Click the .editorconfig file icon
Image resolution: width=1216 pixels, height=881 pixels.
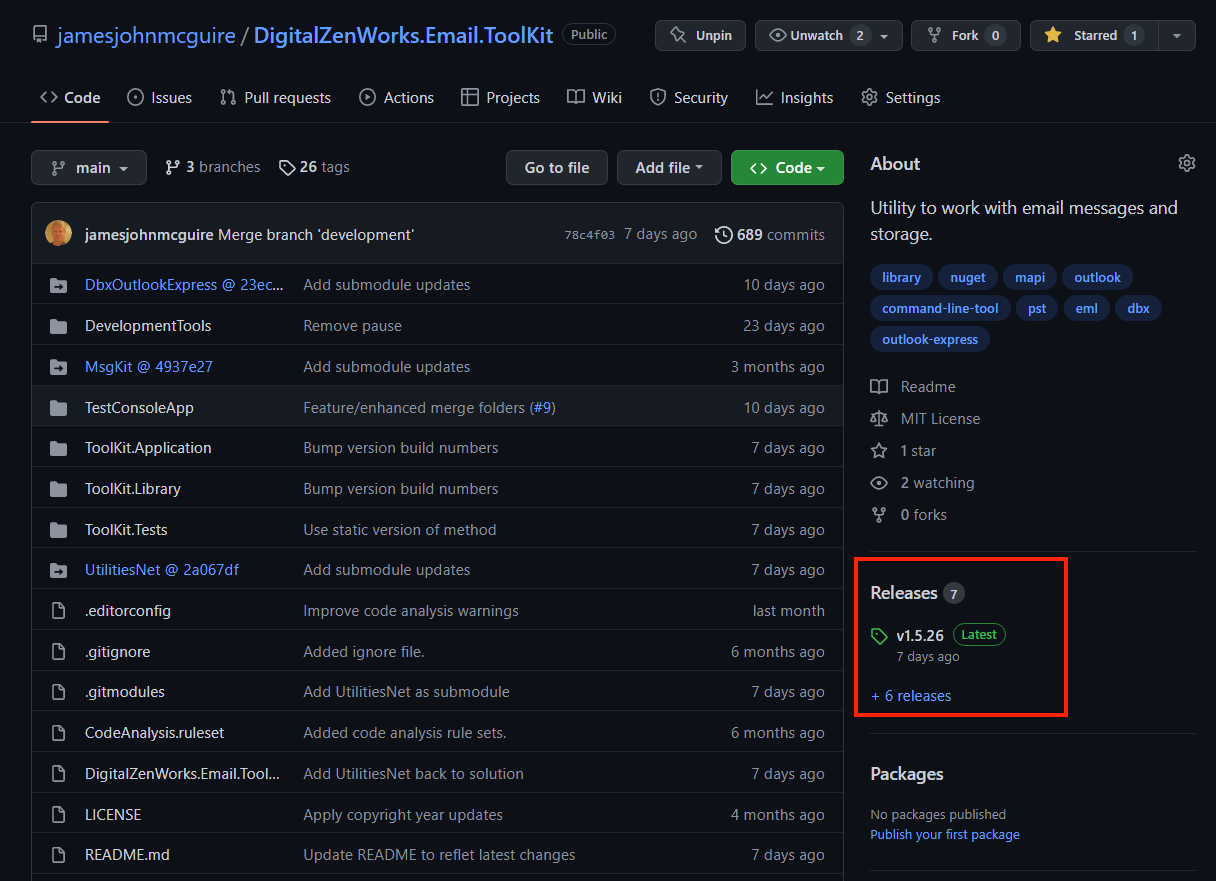[x=59, y=611]
